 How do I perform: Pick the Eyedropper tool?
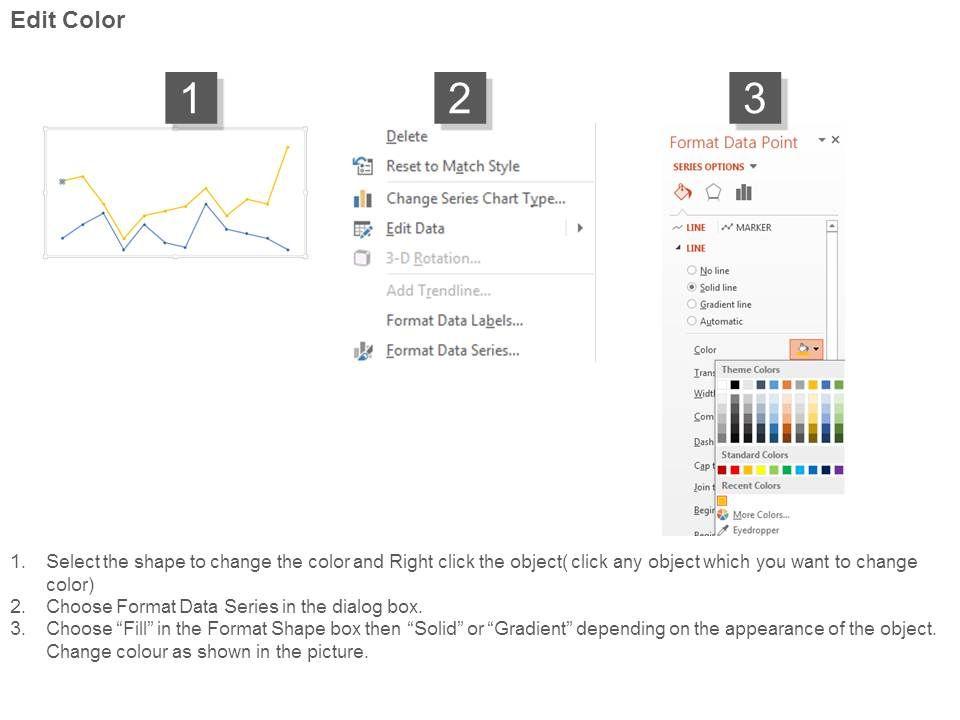[723, 530]
